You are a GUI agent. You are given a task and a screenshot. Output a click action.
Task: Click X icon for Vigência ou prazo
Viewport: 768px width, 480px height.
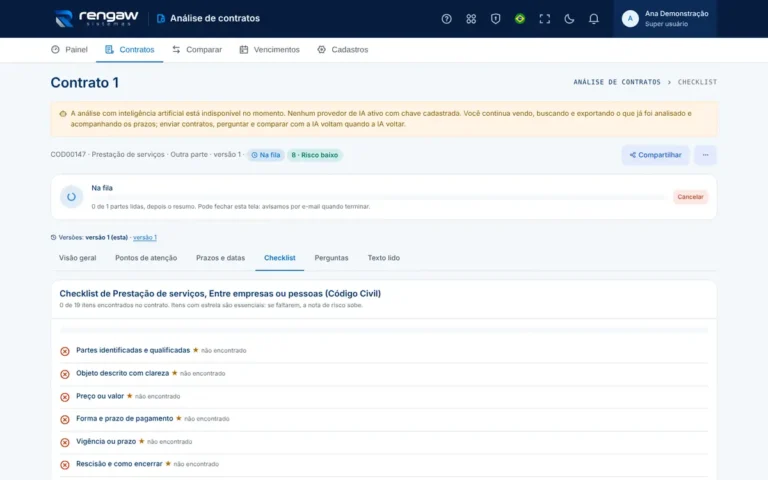pyautogui.click(x=65, y=442)
